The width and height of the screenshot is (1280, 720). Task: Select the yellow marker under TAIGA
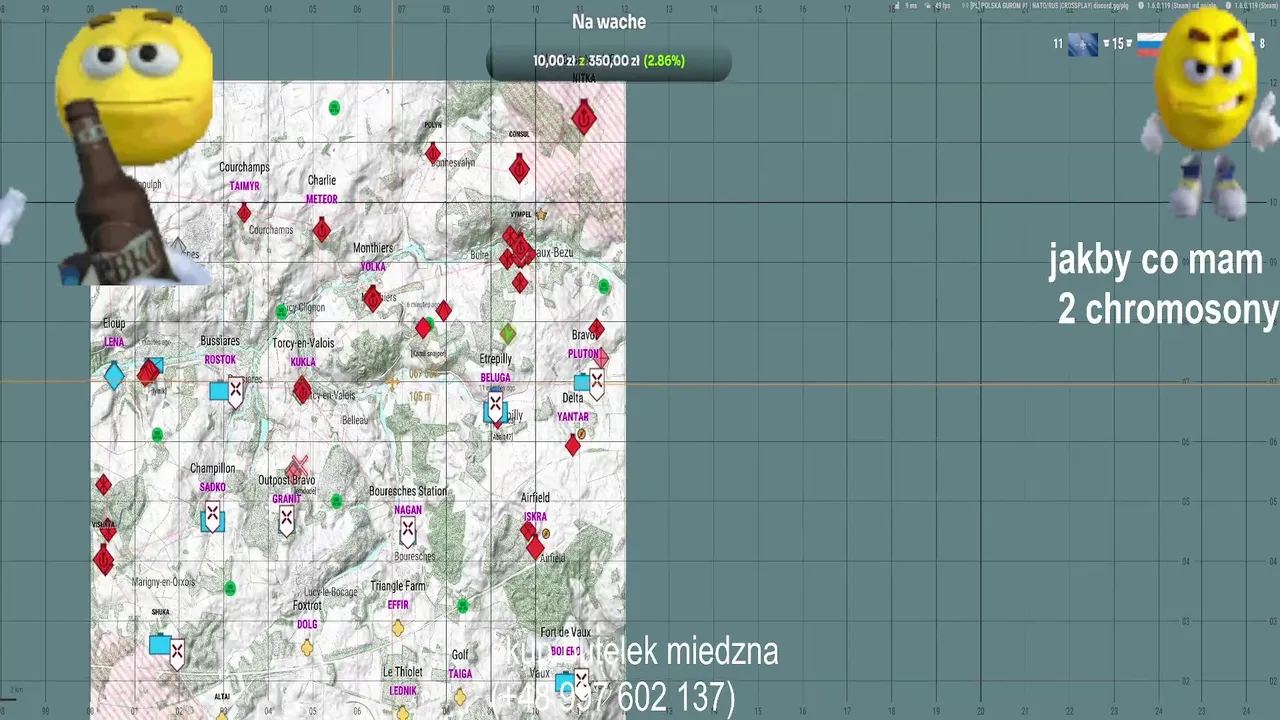[x=460, y=697]
